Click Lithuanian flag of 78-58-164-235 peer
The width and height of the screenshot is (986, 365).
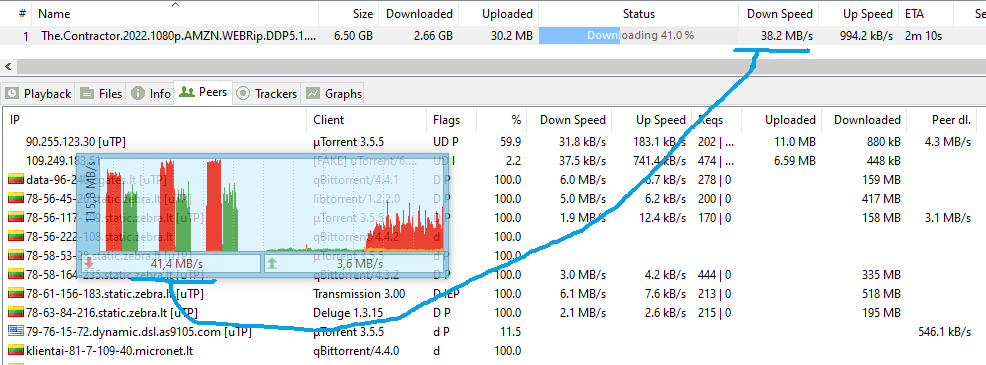[16, 274]
